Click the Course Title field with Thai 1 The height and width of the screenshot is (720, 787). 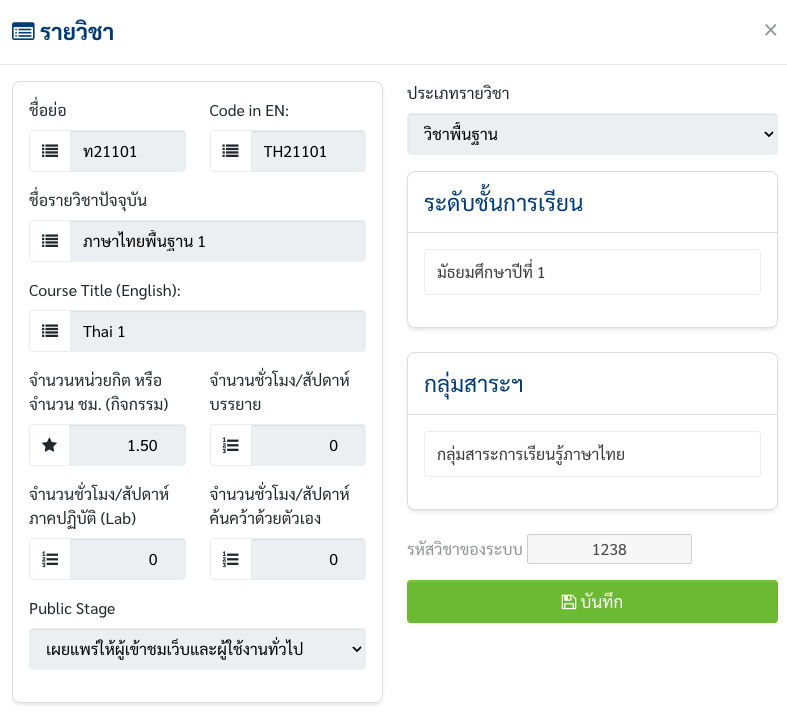coord(218,331)
